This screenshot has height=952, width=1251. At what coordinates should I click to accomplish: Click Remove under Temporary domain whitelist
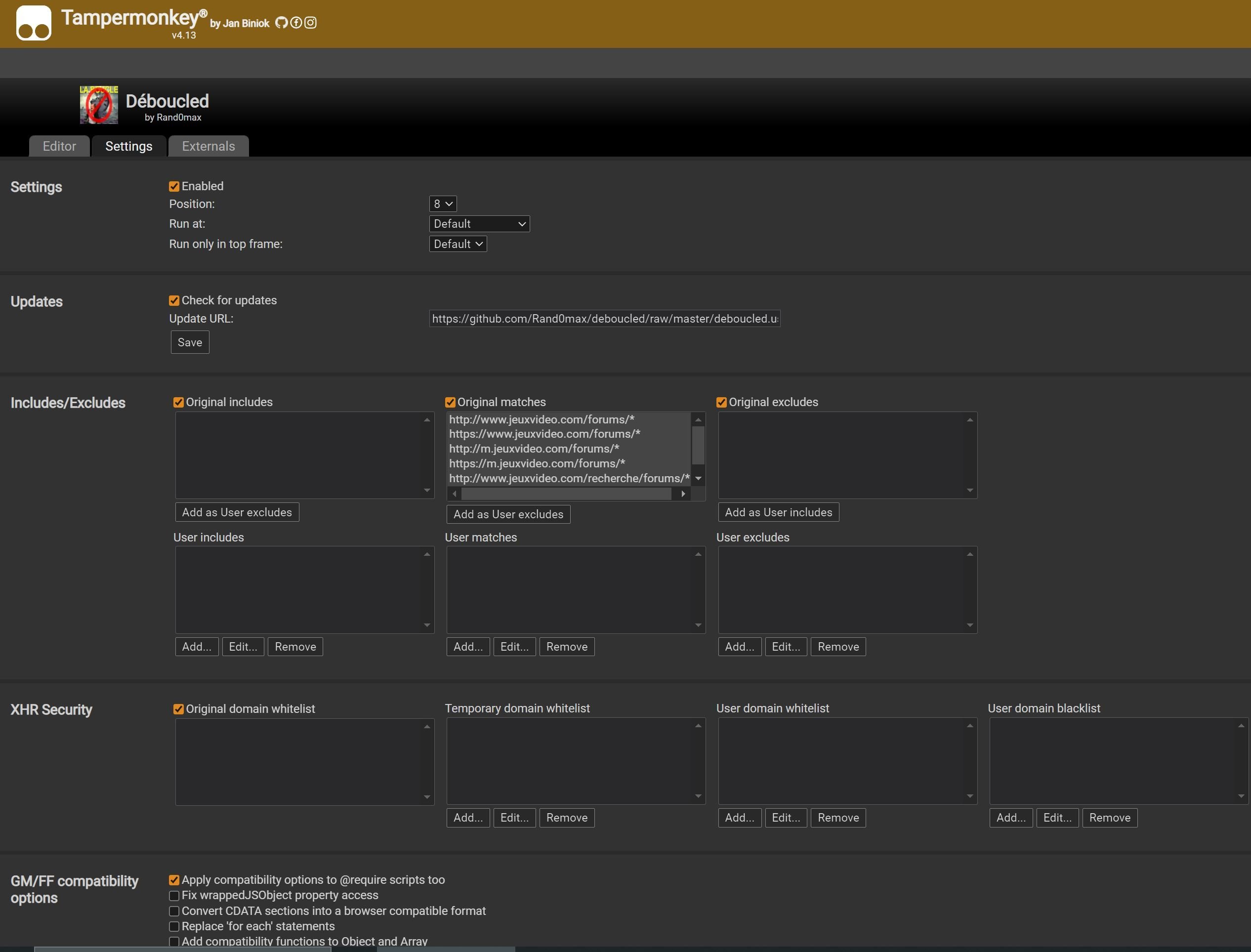567,818
